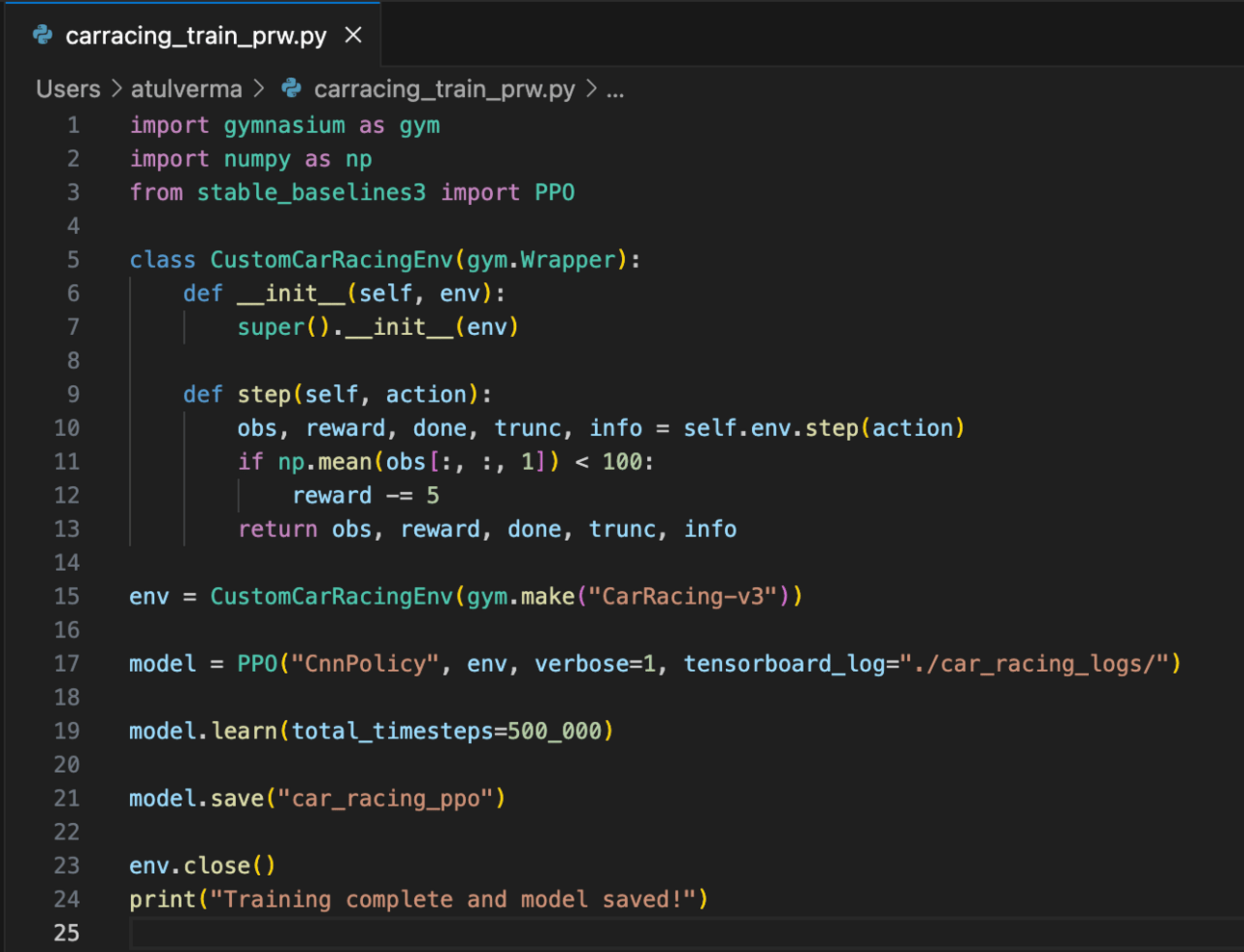Click "save" in the model.save call
1244x952 pixels.
(237, 799)
